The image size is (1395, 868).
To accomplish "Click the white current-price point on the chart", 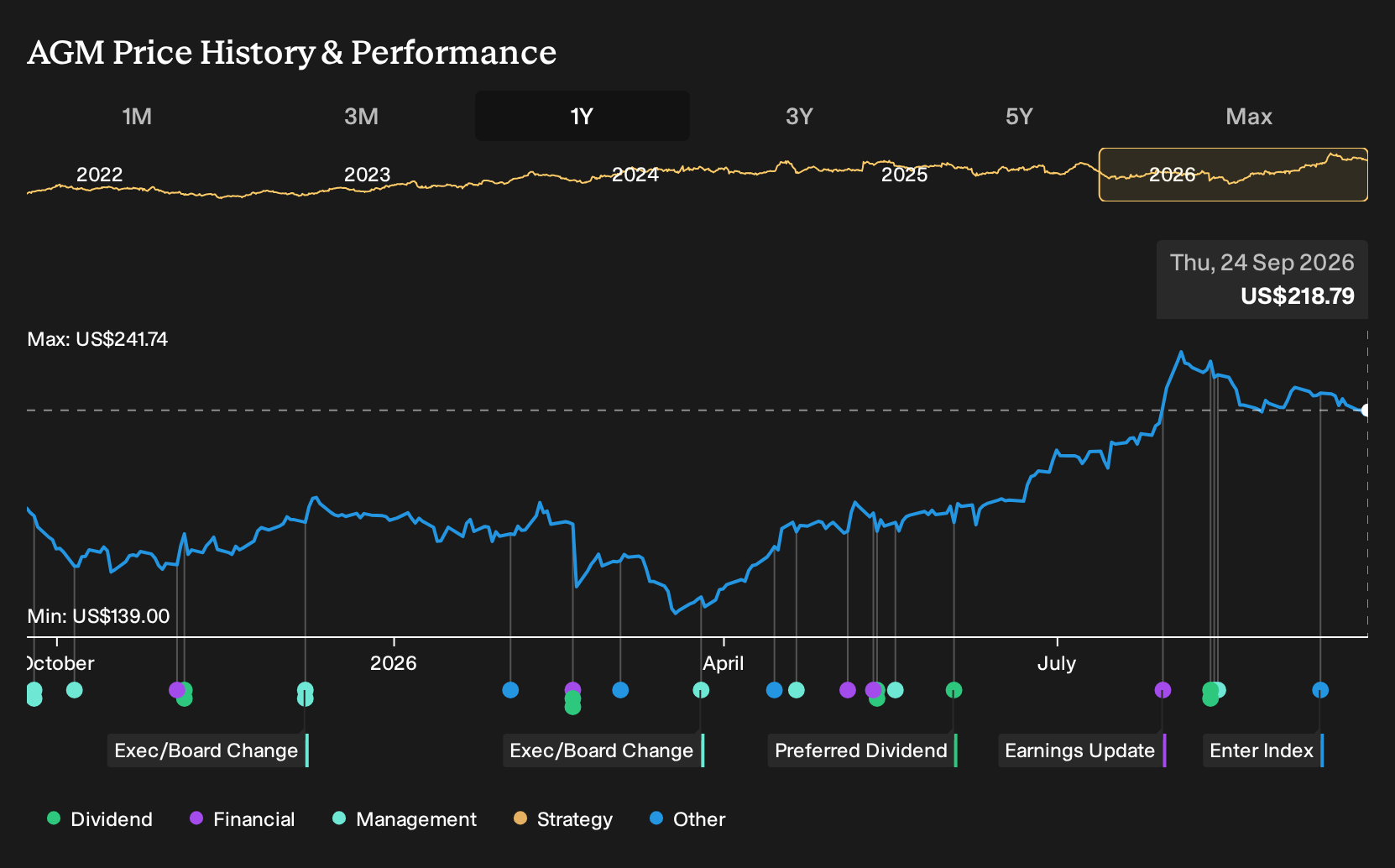I will click(x=1366, y=410).
